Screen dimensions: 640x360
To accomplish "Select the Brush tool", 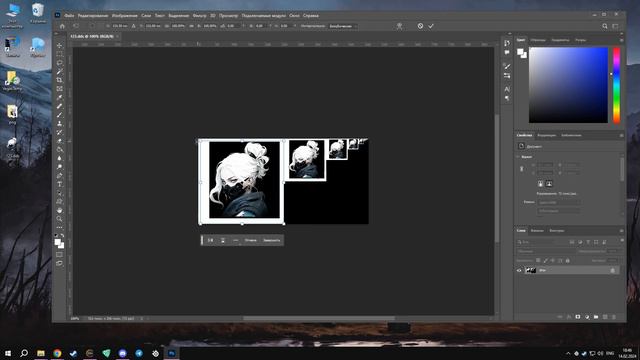I will pyautogui.click(x=60, y=115).
